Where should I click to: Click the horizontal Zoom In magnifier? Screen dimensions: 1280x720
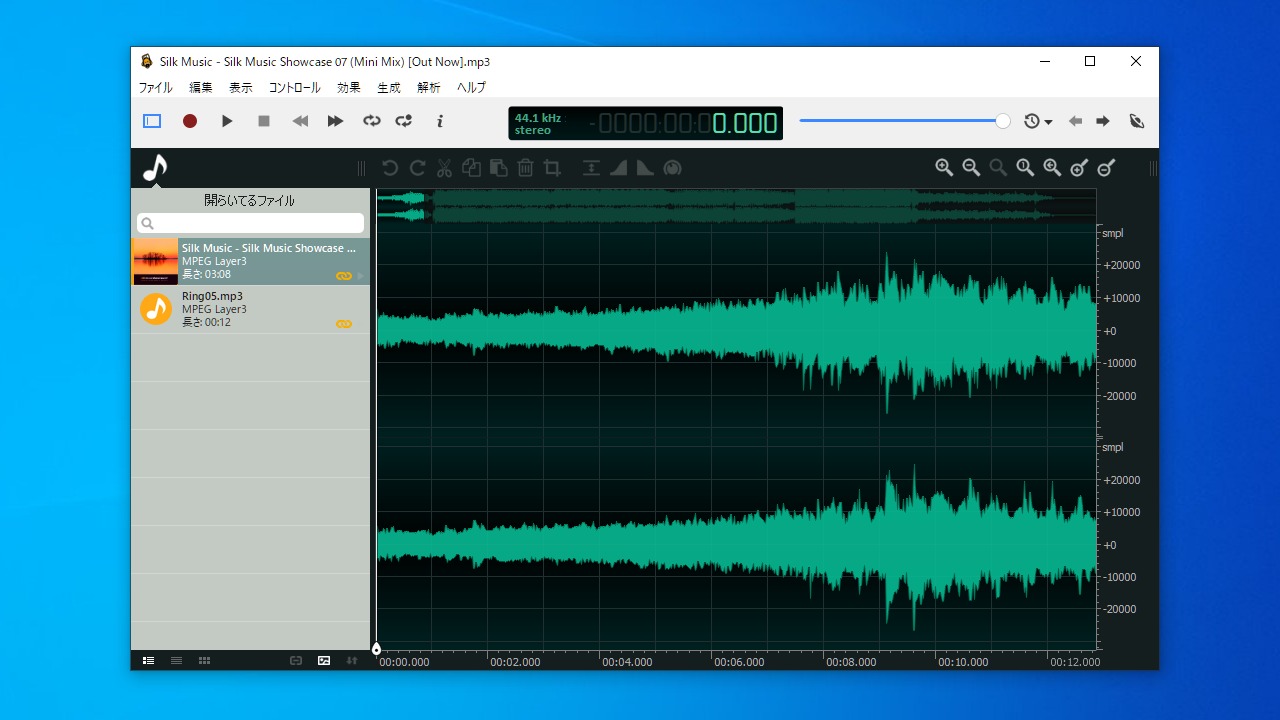point(944,168)
